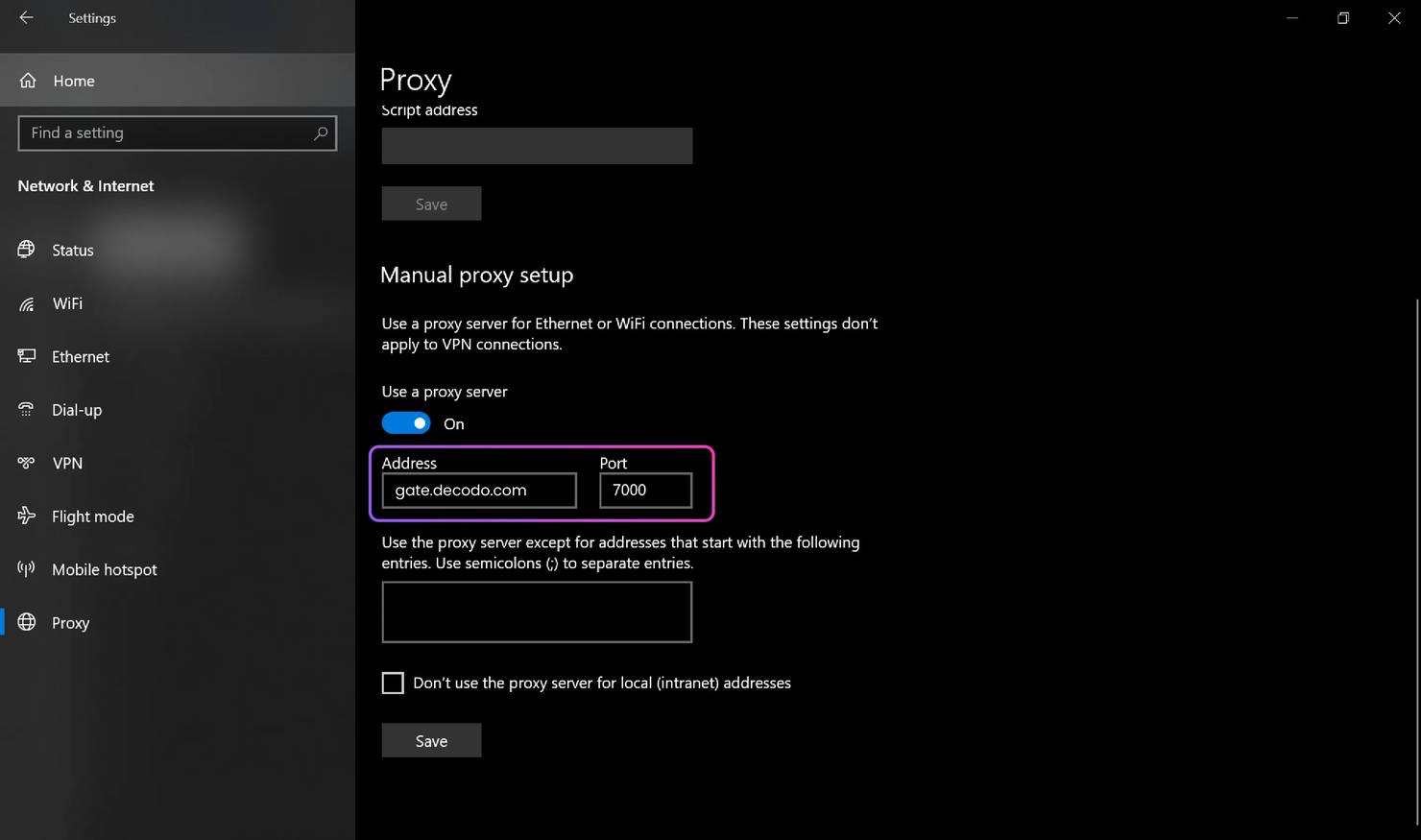The height and width of the screenshot is (840, 1421).
Task: Open Status via its globe icon
Action: click(27, 250)
